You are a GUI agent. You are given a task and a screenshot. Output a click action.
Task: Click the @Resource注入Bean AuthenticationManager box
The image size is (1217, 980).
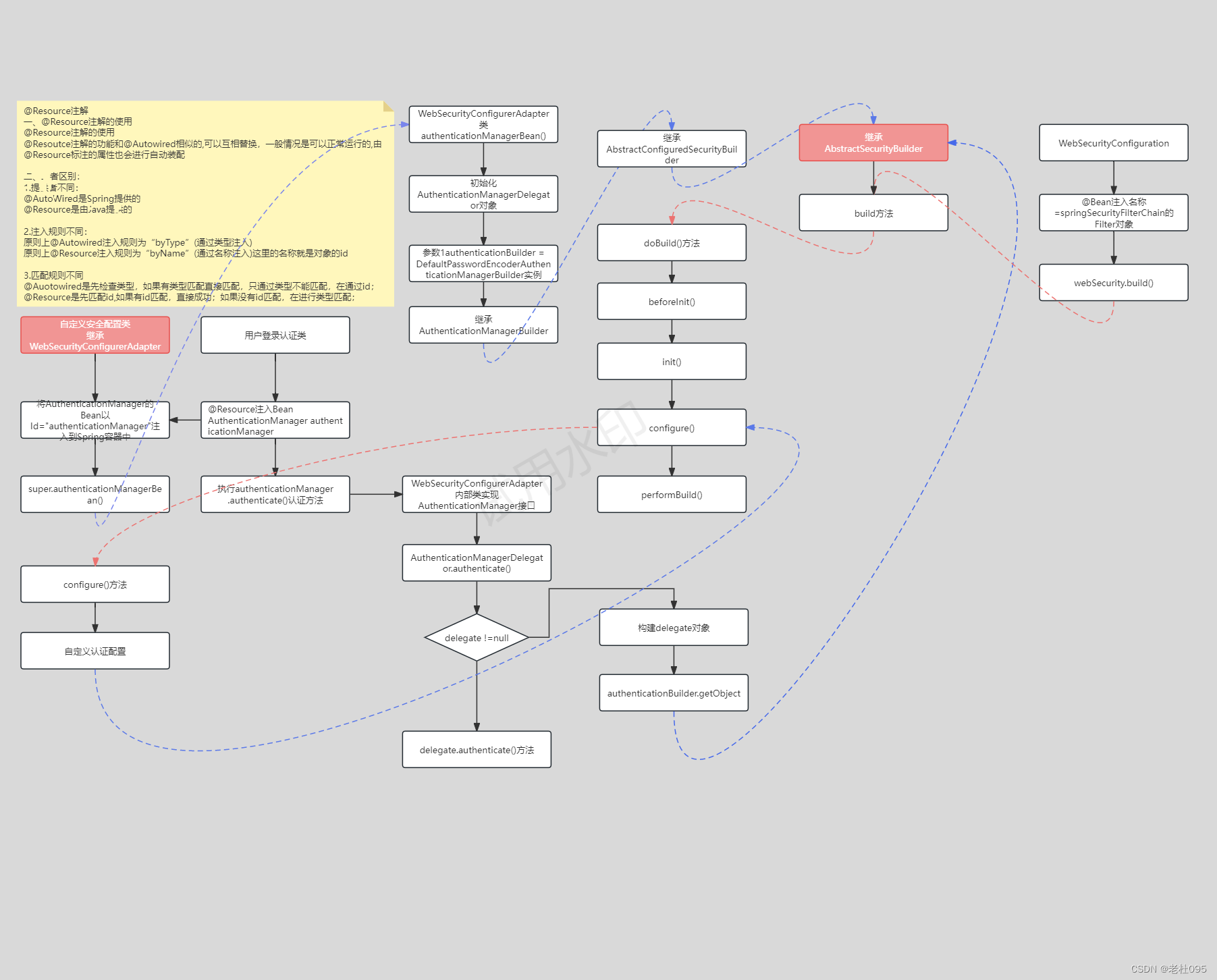click(x=275, y=420)
